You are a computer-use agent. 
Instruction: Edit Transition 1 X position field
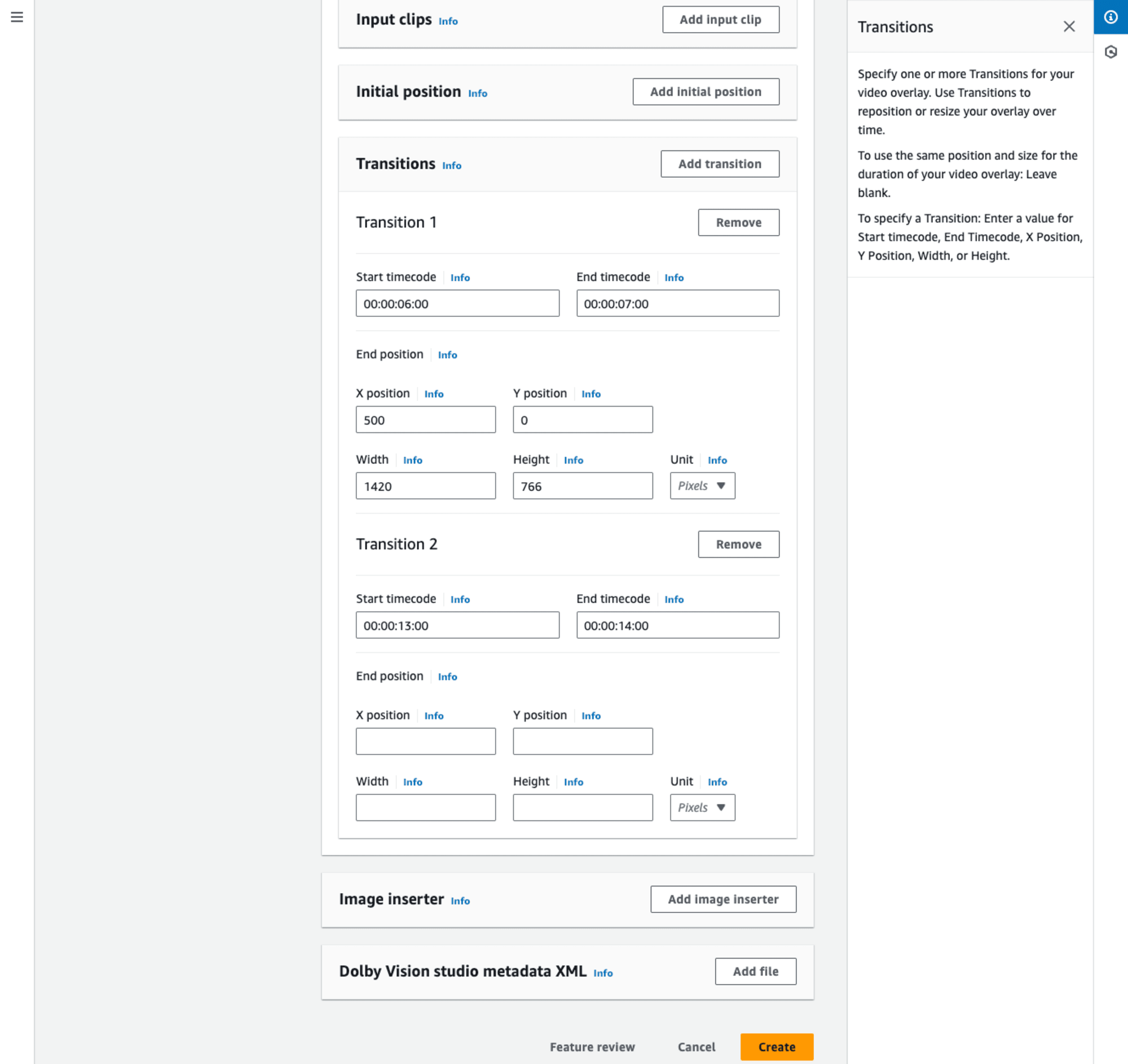pos(426,420)
